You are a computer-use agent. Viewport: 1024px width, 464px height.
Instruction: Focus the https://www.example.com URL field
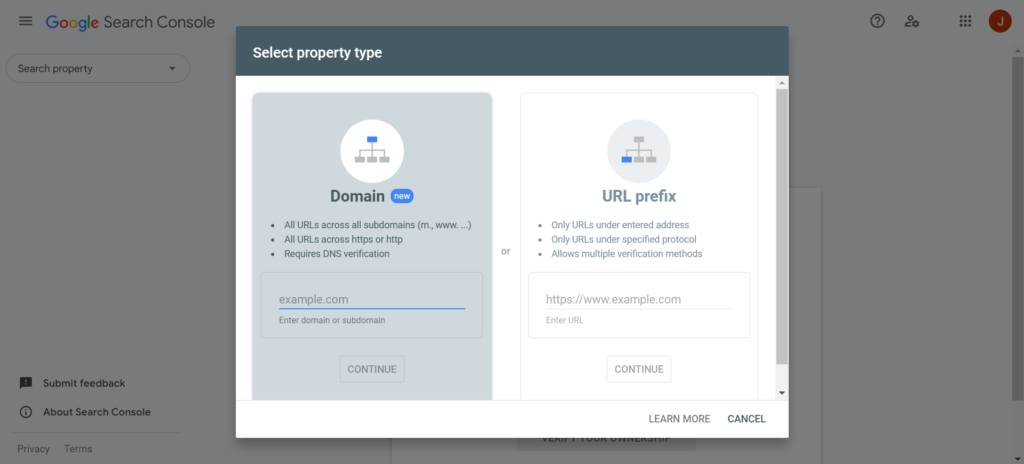tap(639, 299)
